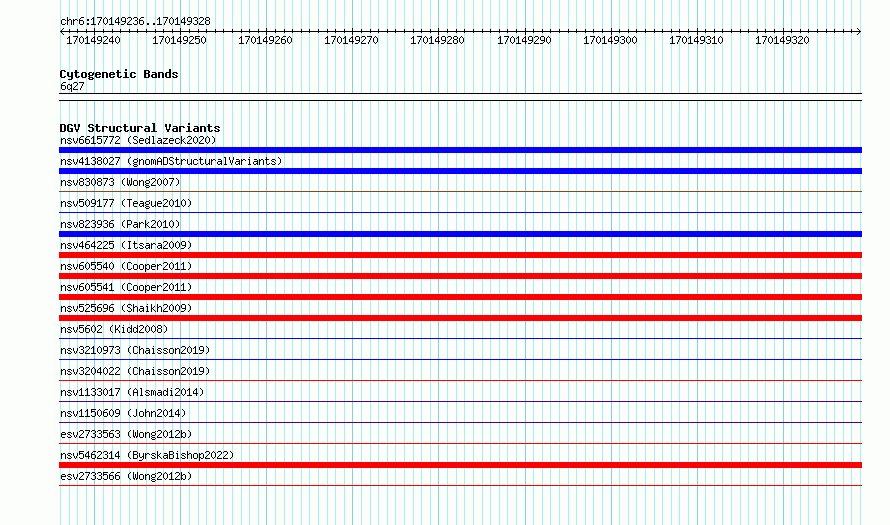Select the nsv4138027 (gnomADStructuralVariants) label
The image size is (890, 525).
click(171, 161)
